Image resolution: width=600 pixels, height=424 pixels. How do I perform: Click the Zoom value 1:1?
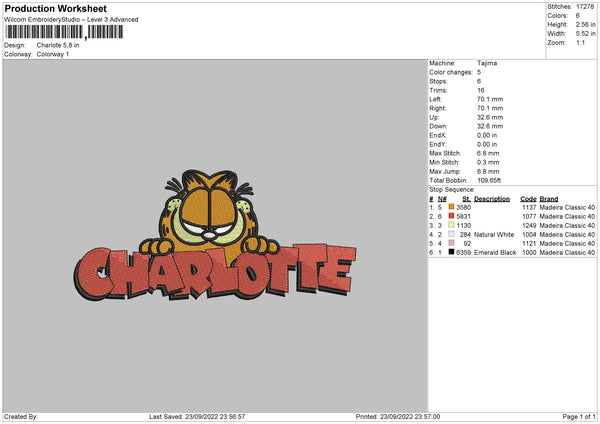pyautogui.click(x=580, y=43)
